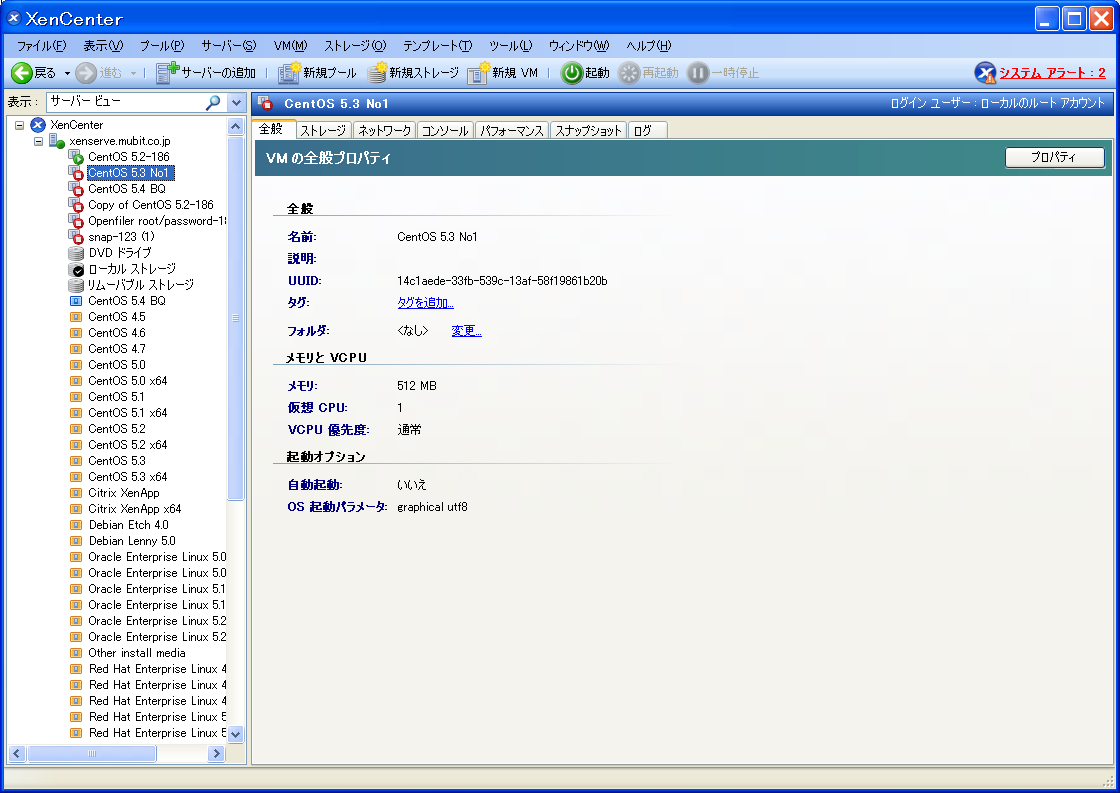This screenshot has height=793, width=1120.
Task: Click the stopped VM icon in the CentOS 5.3 No1 title bar
Action: (265, 103)
